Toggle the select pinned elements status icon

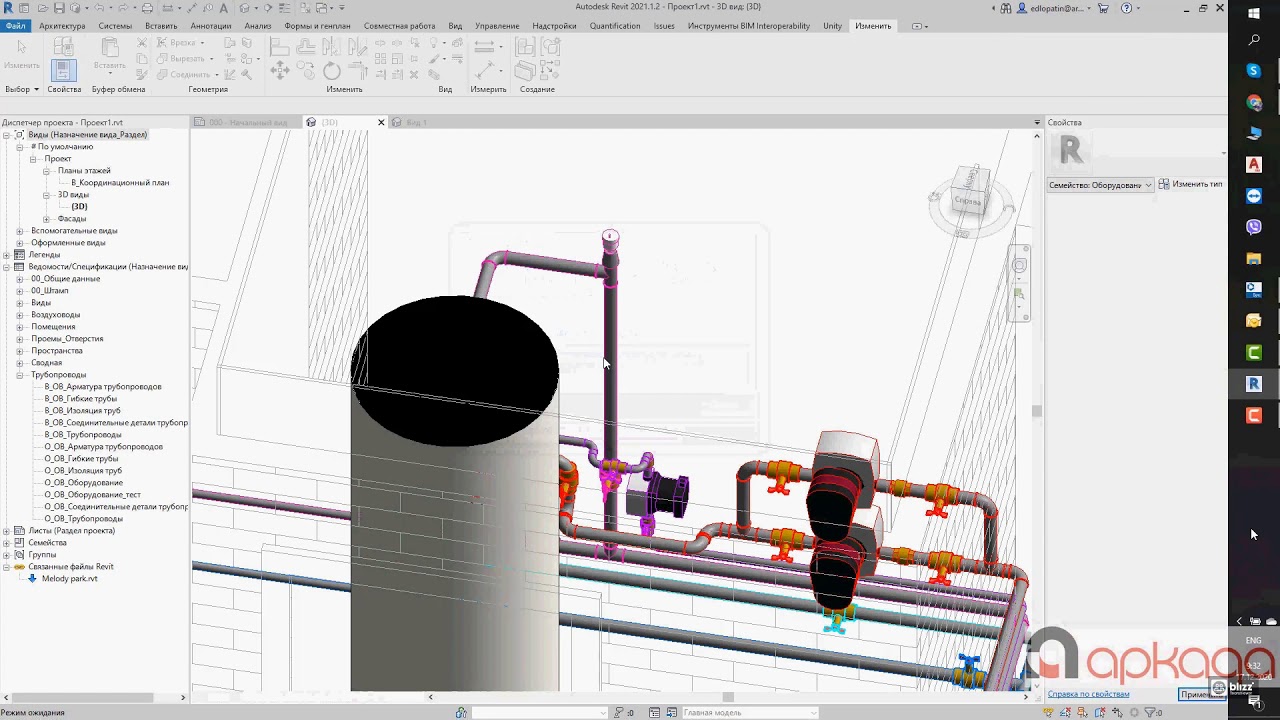1082,713
